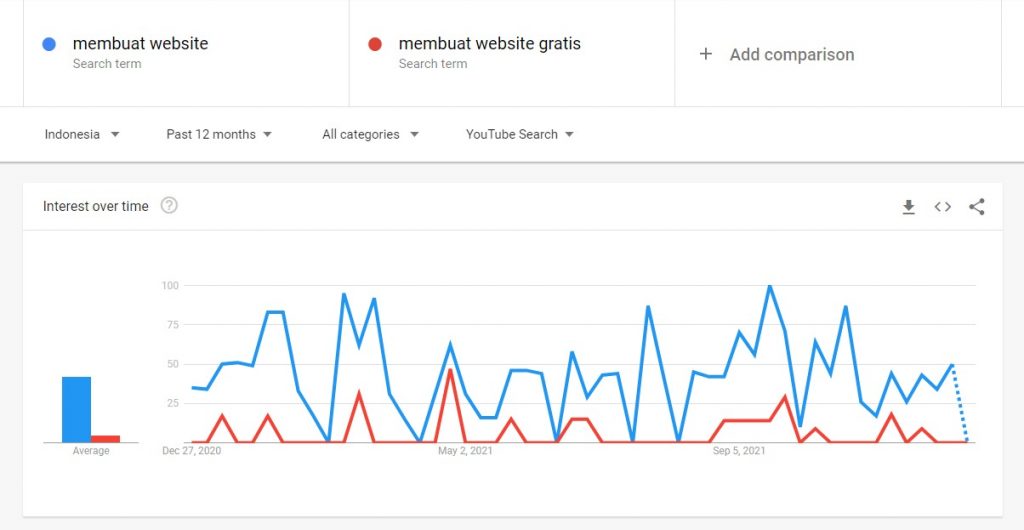Download the Interest over time data

(x=908, y=207)
